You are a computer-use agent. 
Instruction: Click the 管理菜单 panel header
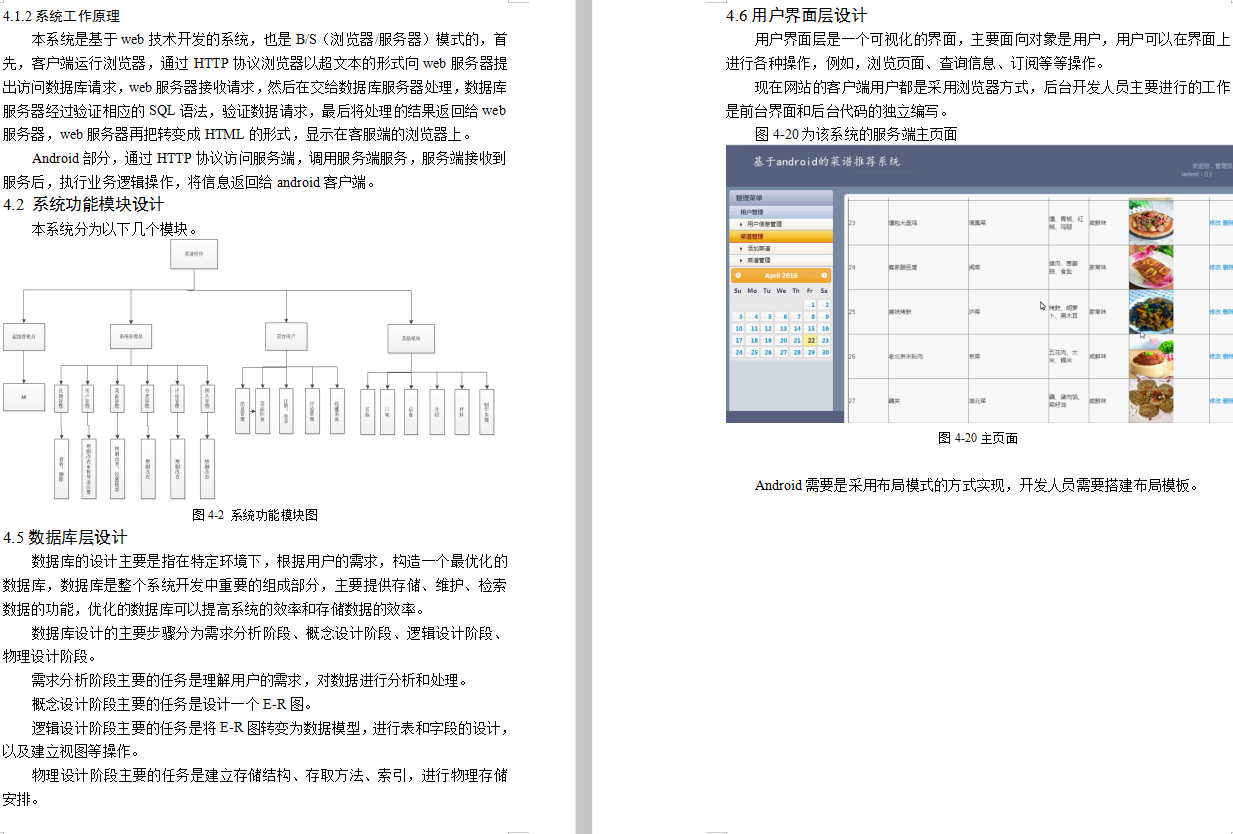[781, 199]
